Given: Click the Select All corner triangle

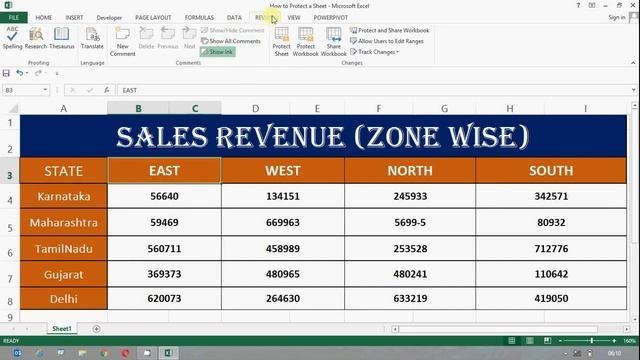Looking at the screenshot, I should (13, 108).
